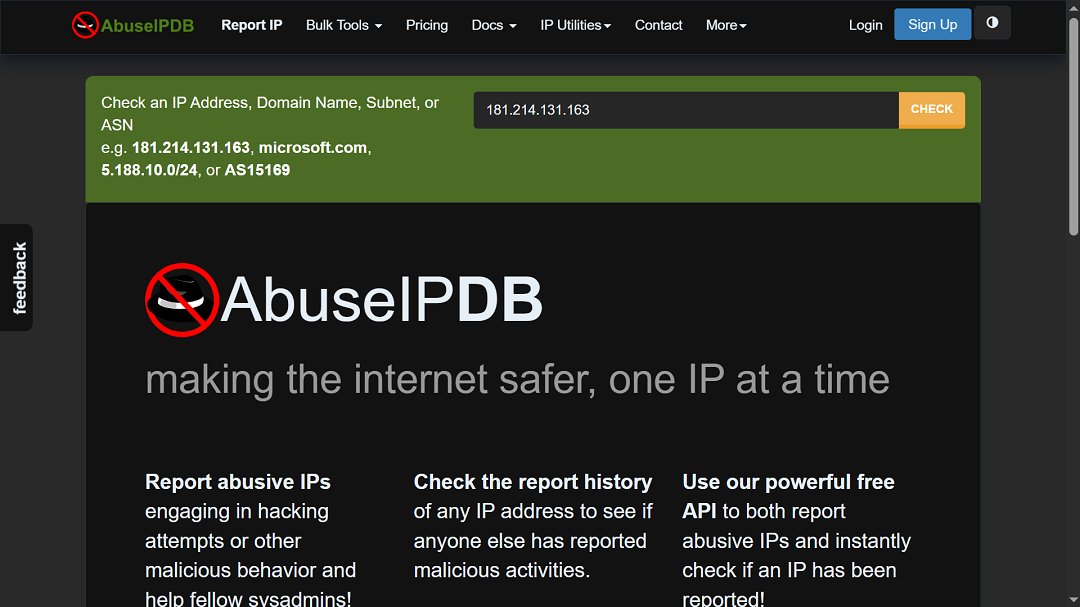Click the AbuseIPDB logo icon in the navbar
1080x607 pixels.
pos(85,22)
